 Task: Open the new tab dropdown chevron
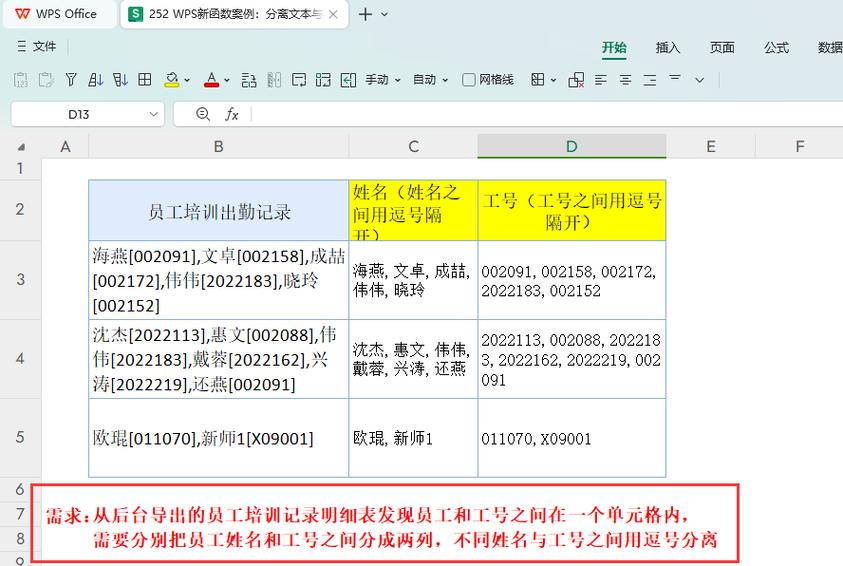point(384,15)
